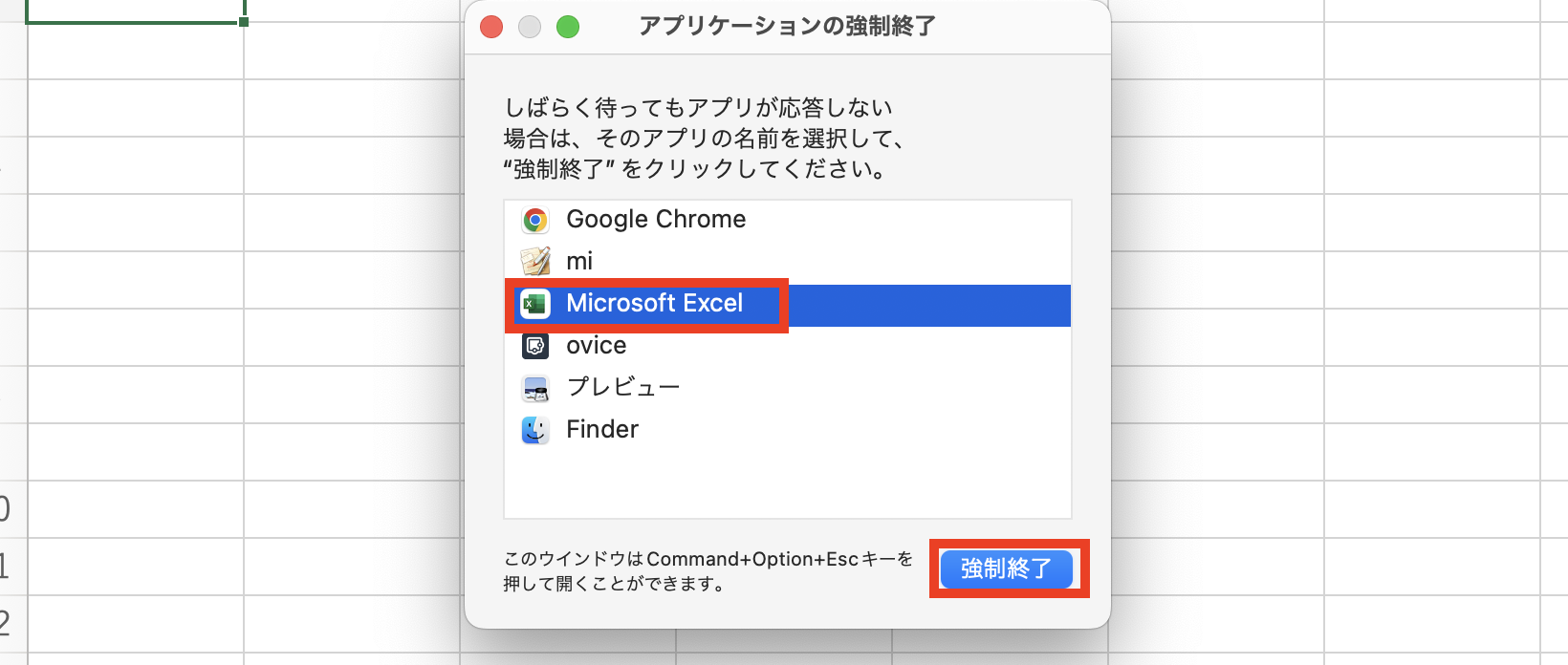
Task: Click the Finder icon in the list
Action: pos(535,430)
